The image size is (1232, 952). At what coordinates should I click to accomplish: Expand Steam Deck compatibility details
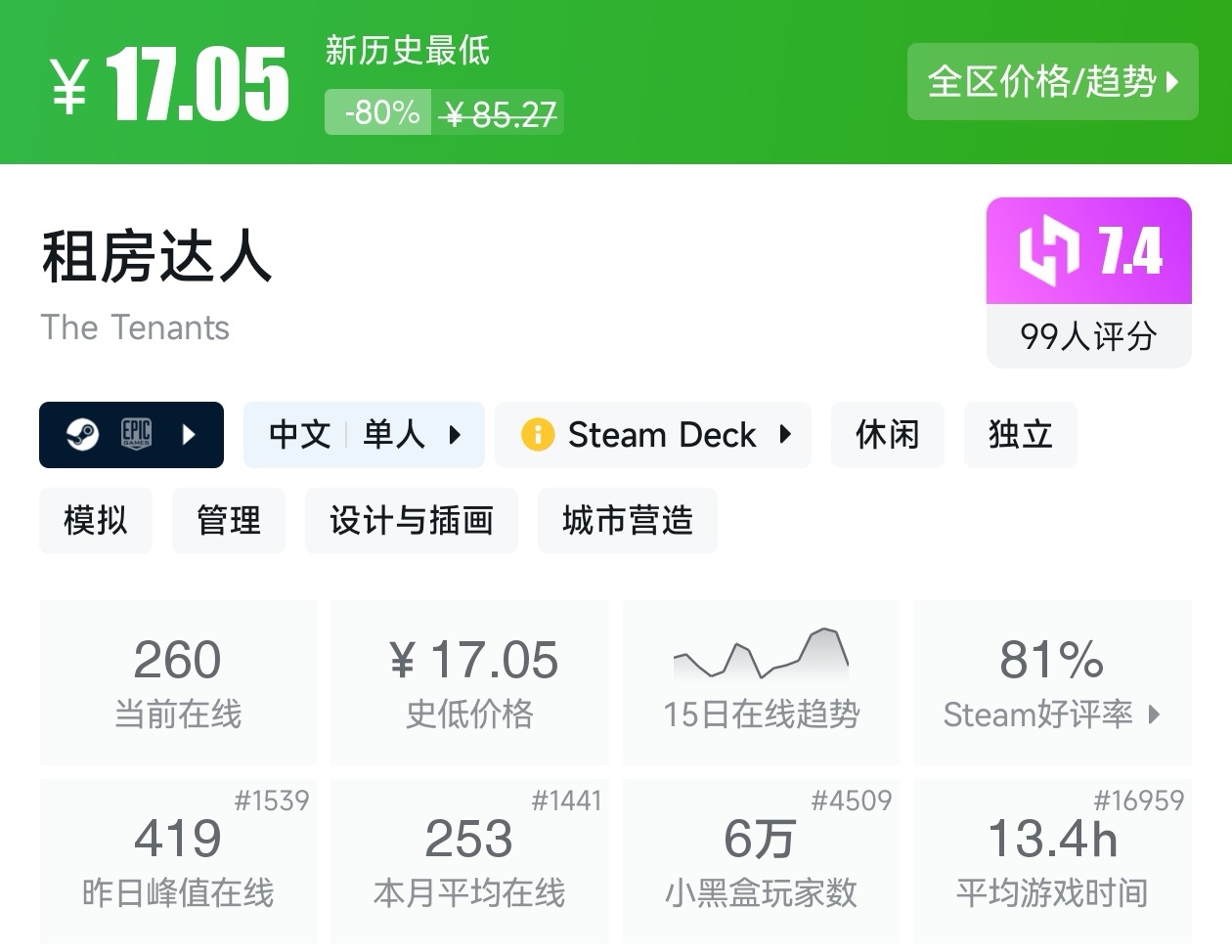[784, 434]
